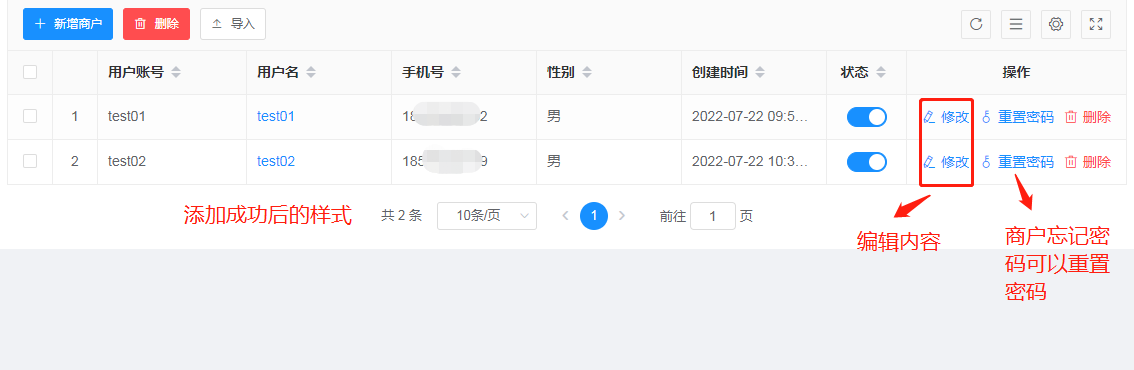The width and height of the screenshot is (1134, 370).
Task: Toggle fullscreen with the expand icon
Action: pos(1096,24)
